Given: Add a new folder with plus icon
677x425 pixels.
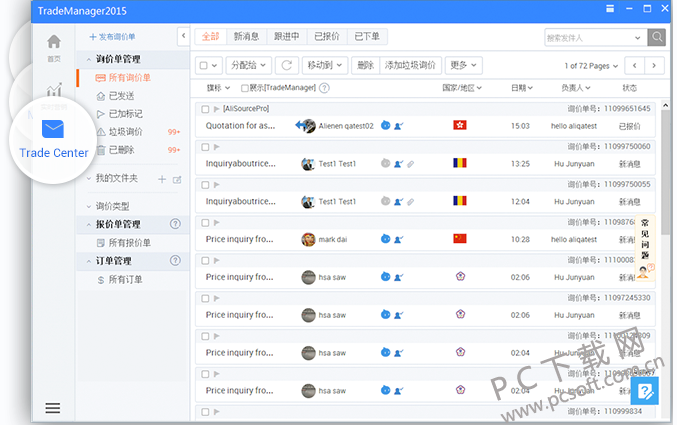Looking at the screenshot, I should 162,179.
